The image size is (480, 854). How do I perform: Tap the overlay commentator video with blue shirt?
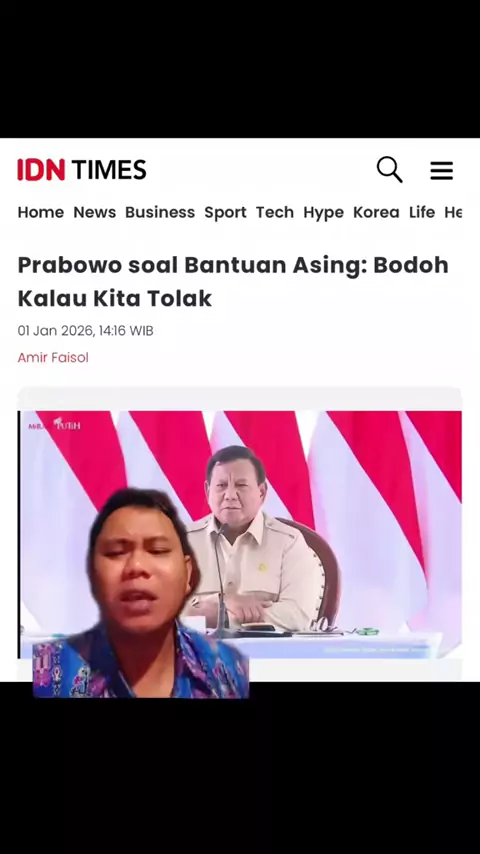coord(141,593)
